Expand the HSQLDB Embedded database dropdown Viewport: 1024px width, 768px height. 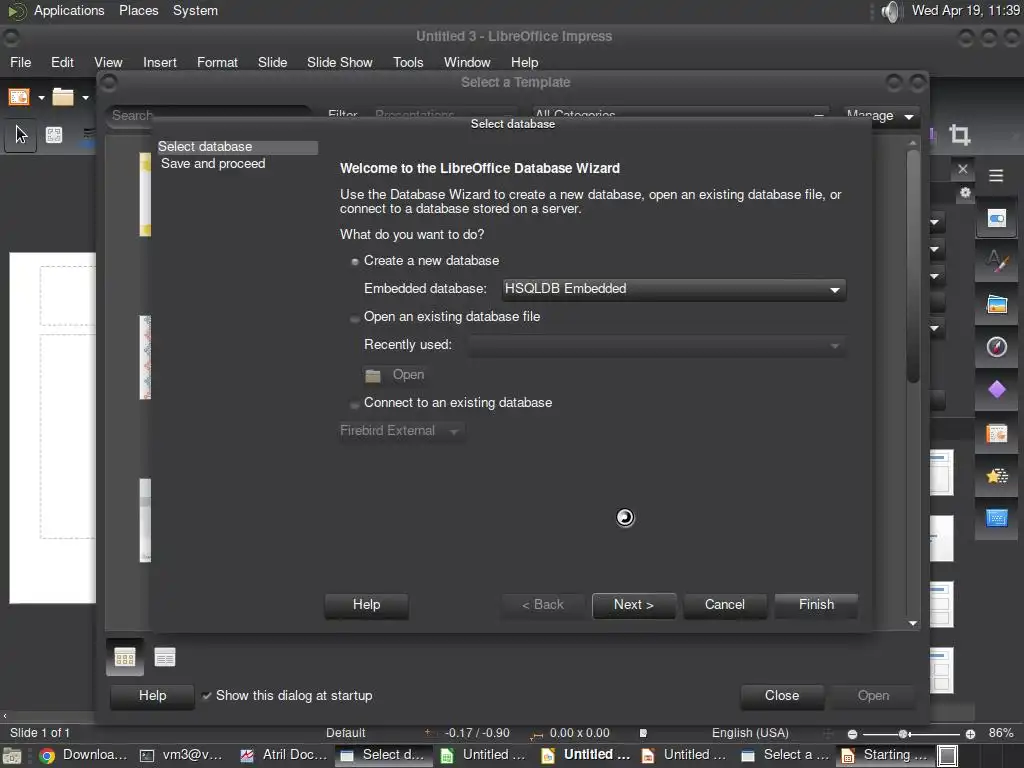pyautogui.click(x=673, y=289)
